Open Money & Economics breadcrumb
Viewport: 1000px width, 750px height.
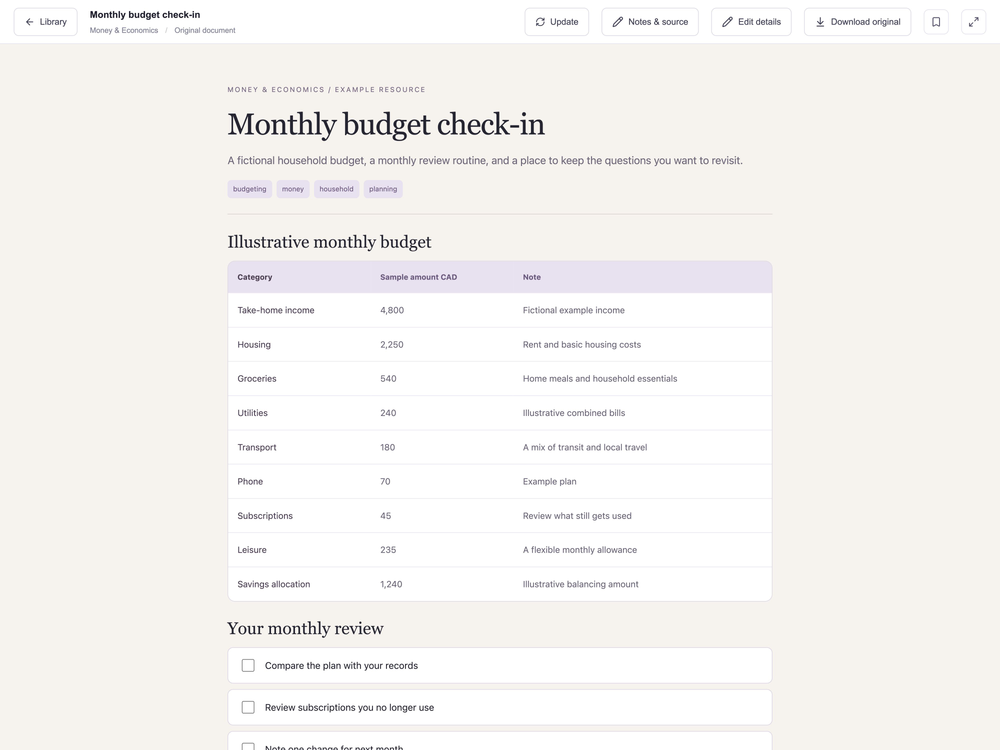[124, 30]
